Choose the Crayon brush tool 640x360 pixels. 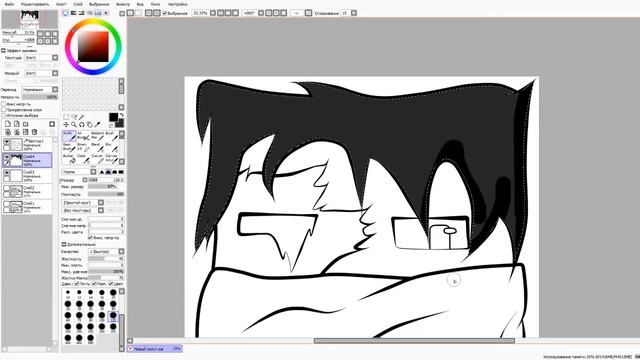click(97, 159)
